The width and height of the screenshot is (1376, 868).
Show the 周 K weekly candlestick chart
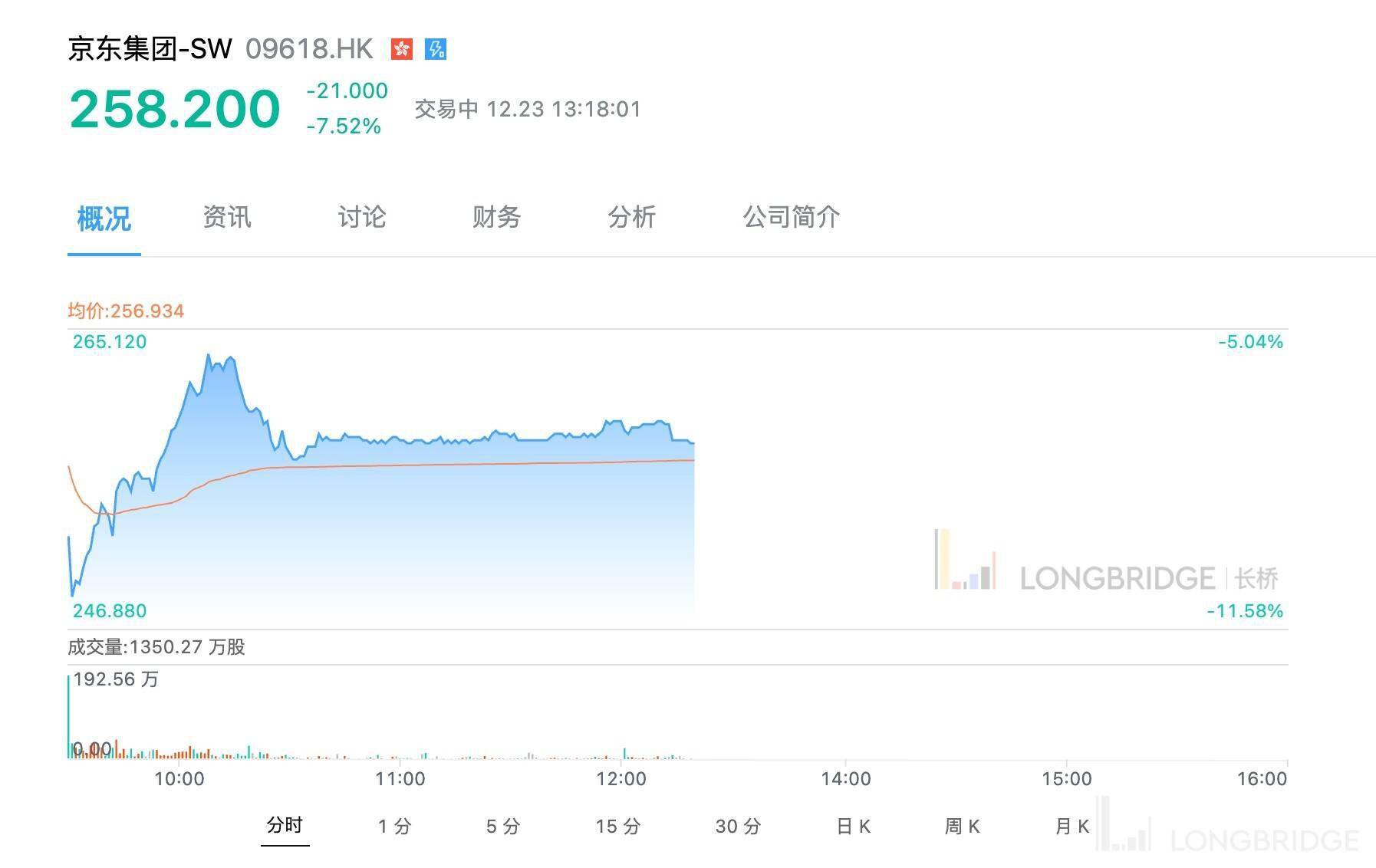point(962,826)
